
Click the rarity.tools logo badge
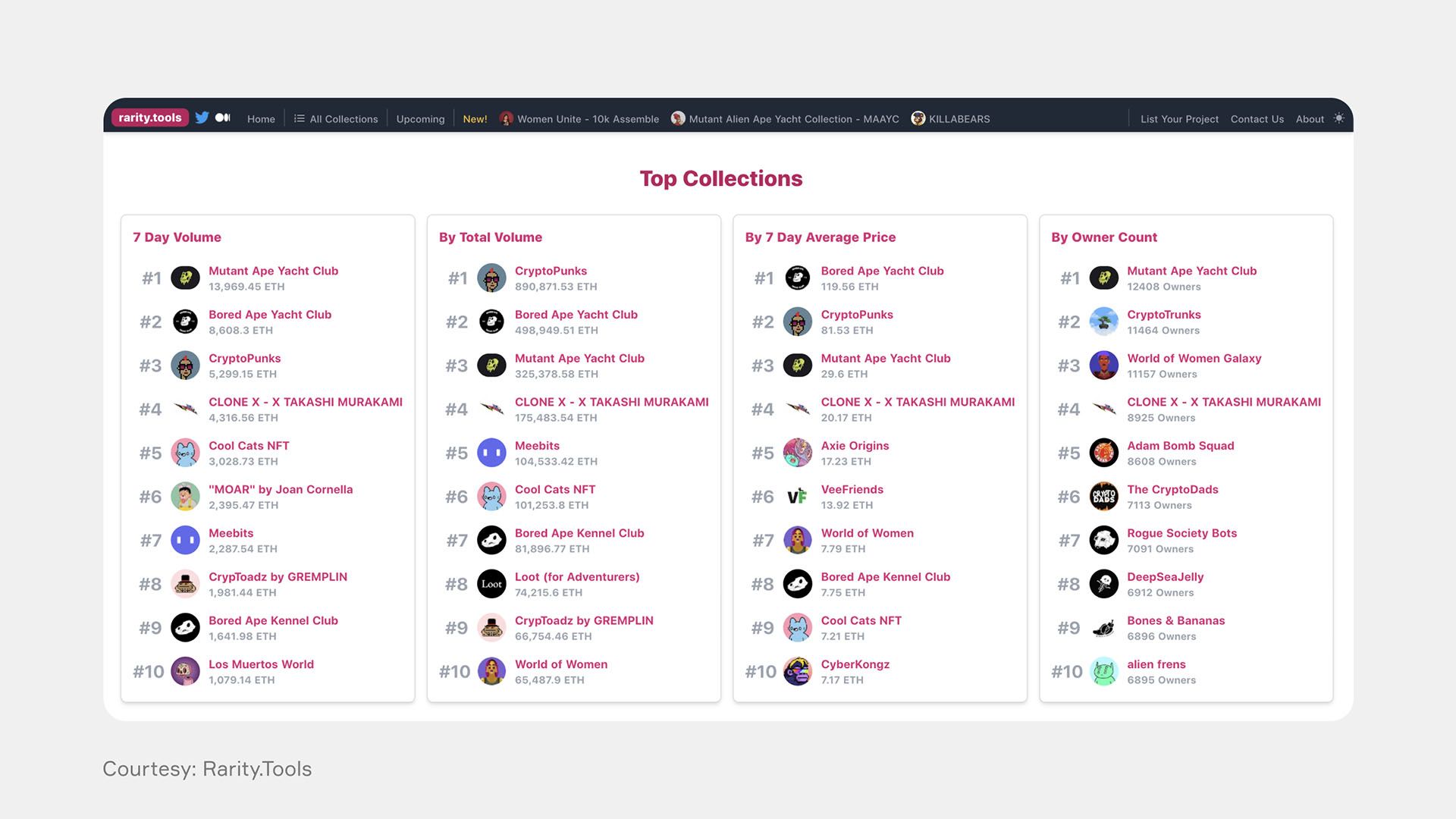150,118
